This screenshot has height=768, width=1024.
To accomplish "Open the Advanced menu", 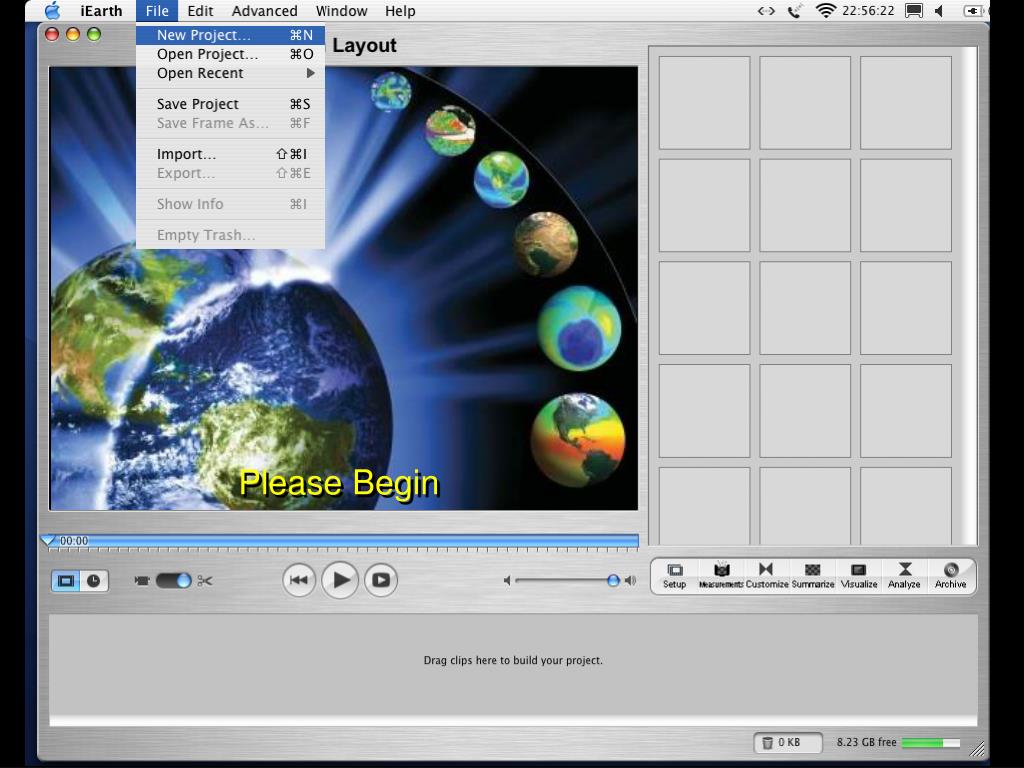I will click(x=264, y=11).
